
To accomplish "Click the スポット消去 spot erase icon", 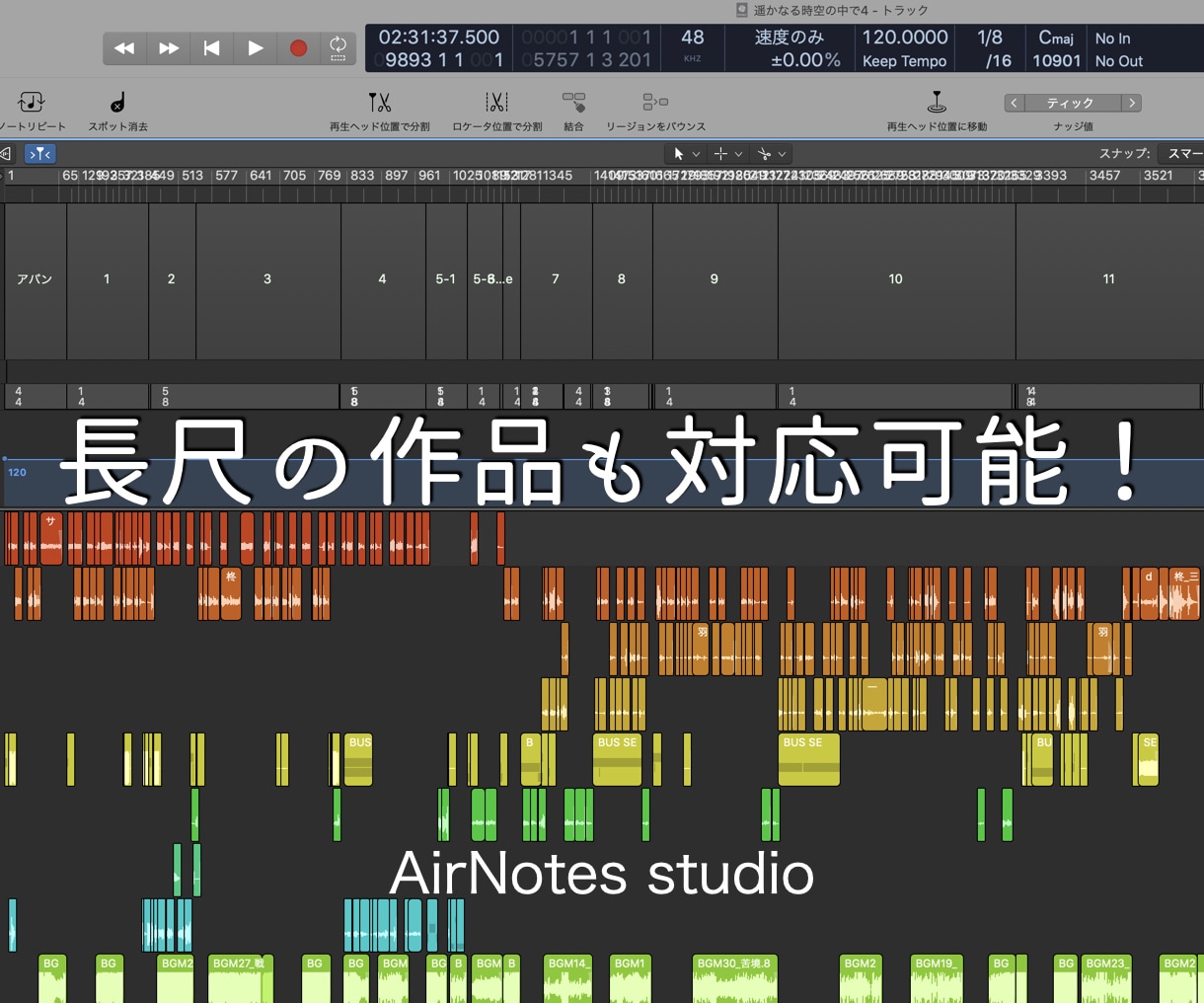I will (x=117, y=102).
